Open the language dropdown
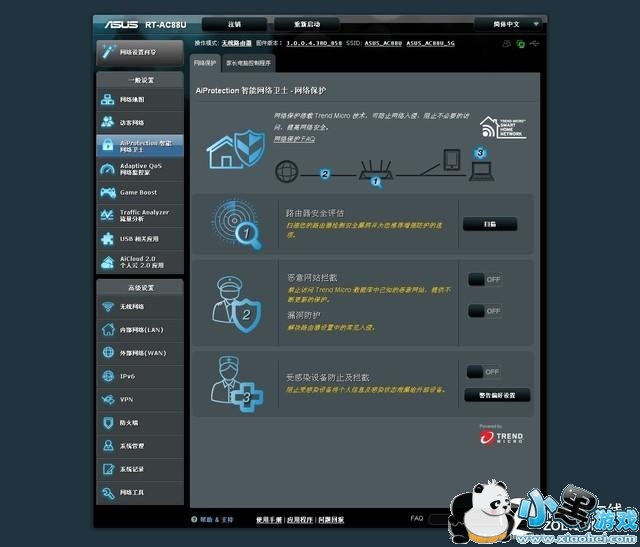The width and height of the screenshot is (640, 547). pos(508,24)
